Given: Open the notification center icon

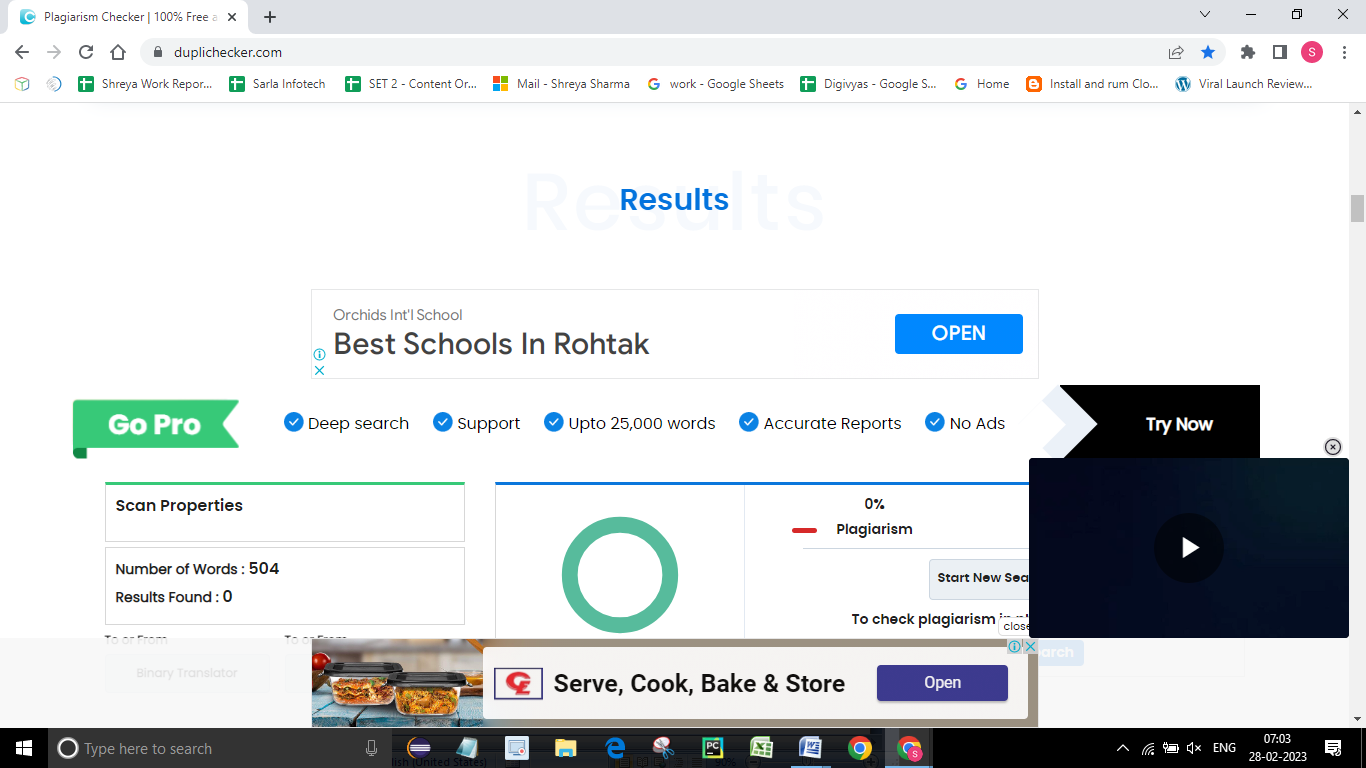Looking at the screenshot, I should [x=1332, y=748].
